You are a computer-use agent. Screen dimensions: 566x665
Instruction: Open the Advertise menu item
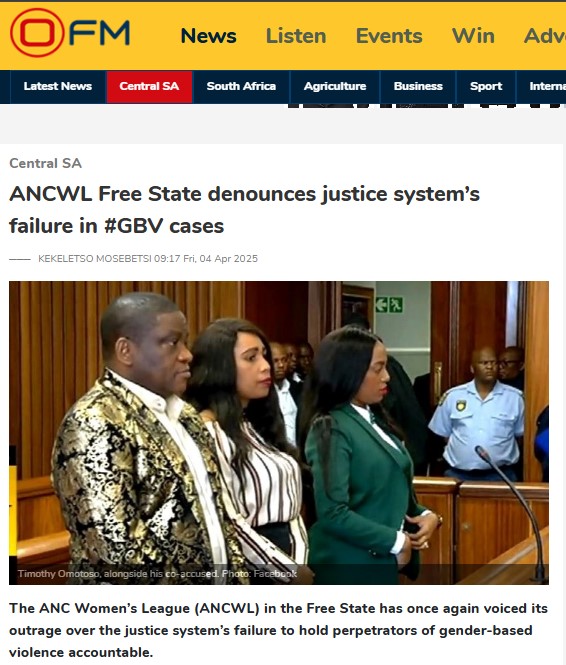[545, 36]
